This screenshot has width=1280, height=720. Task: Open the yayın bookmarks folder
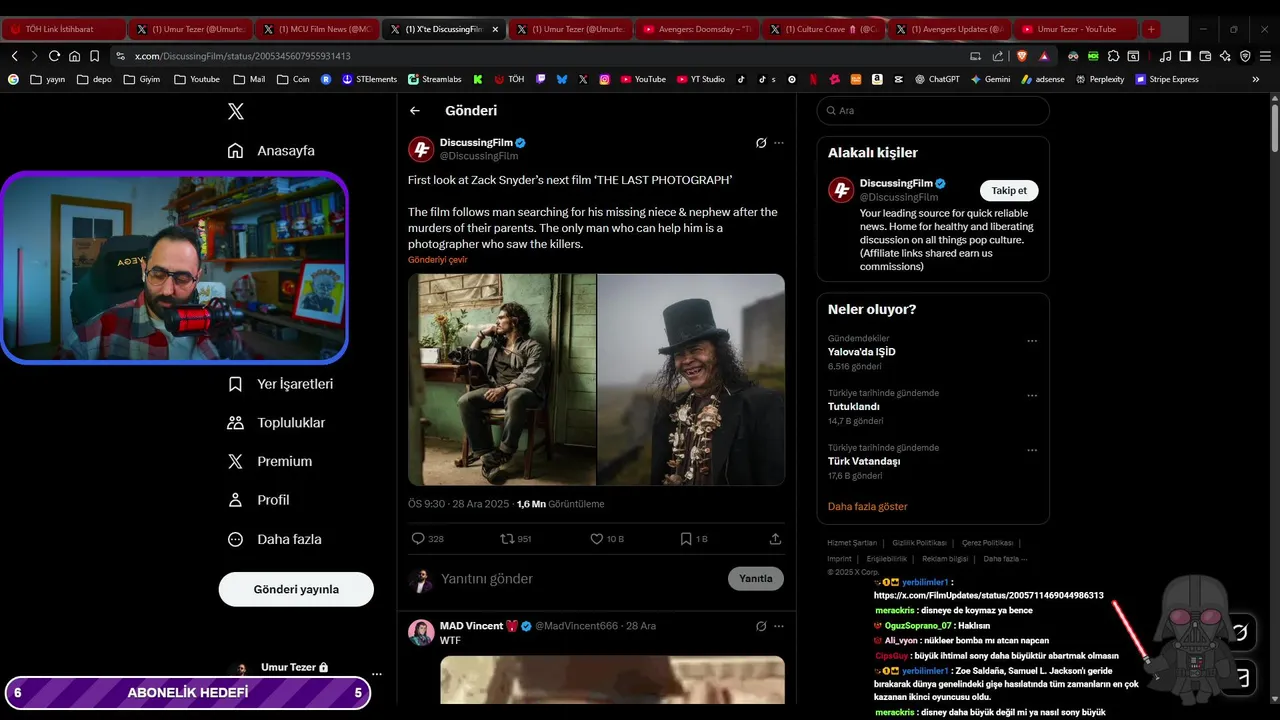tap(47, 79)
